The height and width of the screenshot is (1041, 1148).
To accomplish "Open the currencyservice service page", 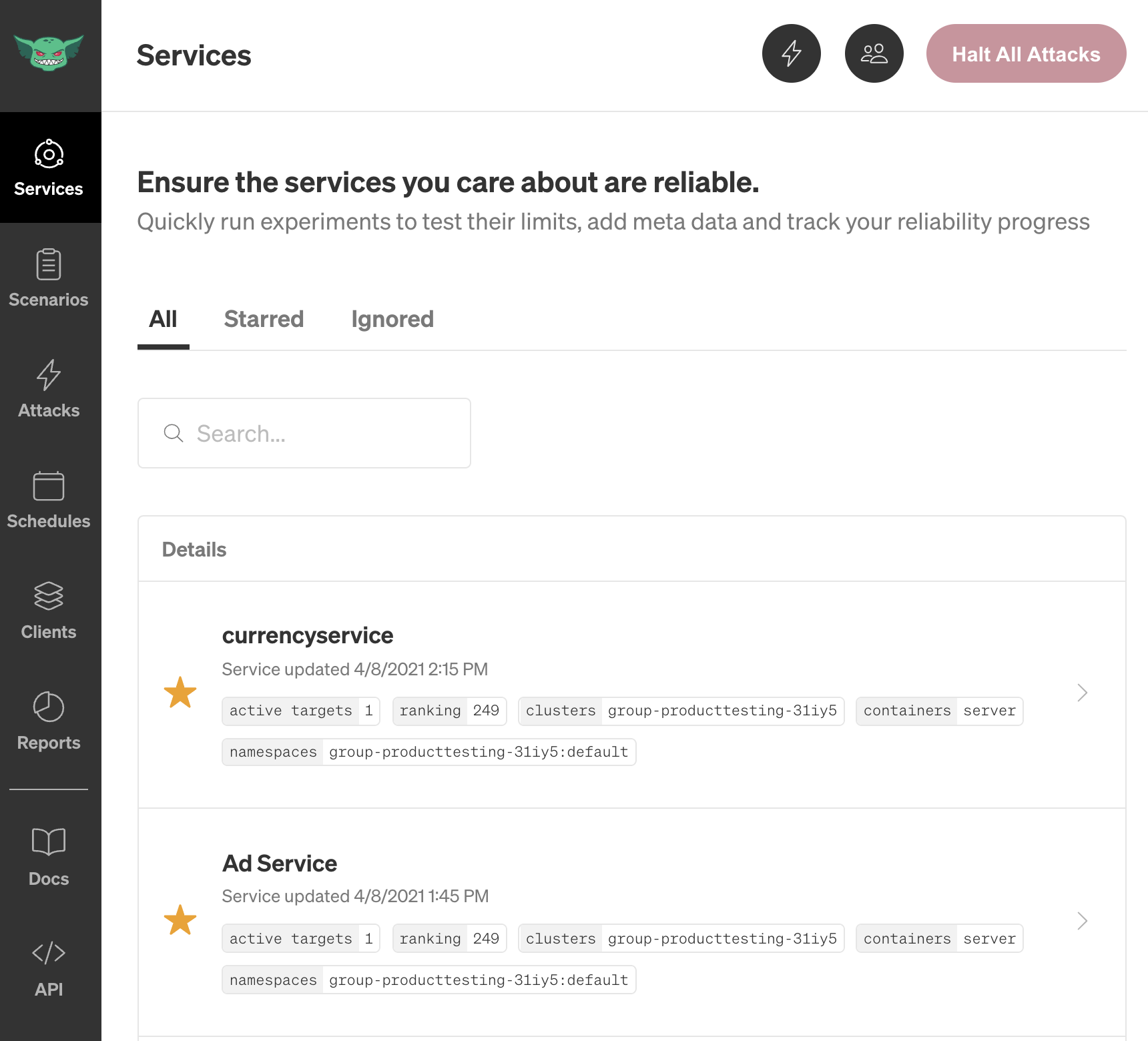I will [x=308, y=635].
